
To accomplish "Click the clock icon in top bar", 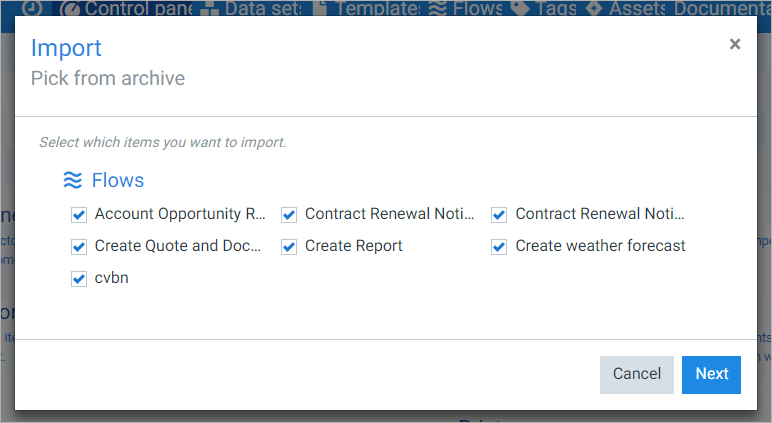I will pyautogui.click(x=32, y=7).
